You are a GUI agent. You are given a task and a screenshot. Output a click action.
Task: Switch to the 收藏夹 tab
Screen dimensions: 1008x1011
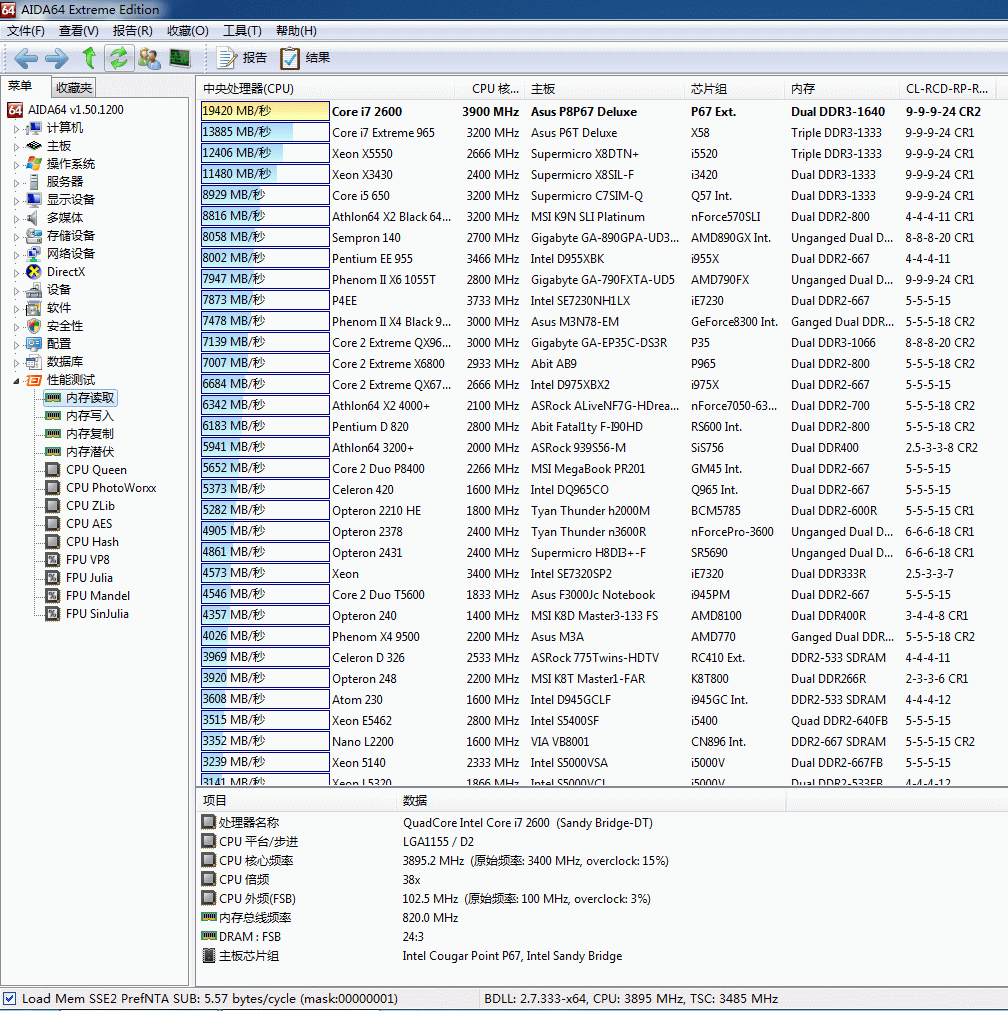click(x=74, y=88)
